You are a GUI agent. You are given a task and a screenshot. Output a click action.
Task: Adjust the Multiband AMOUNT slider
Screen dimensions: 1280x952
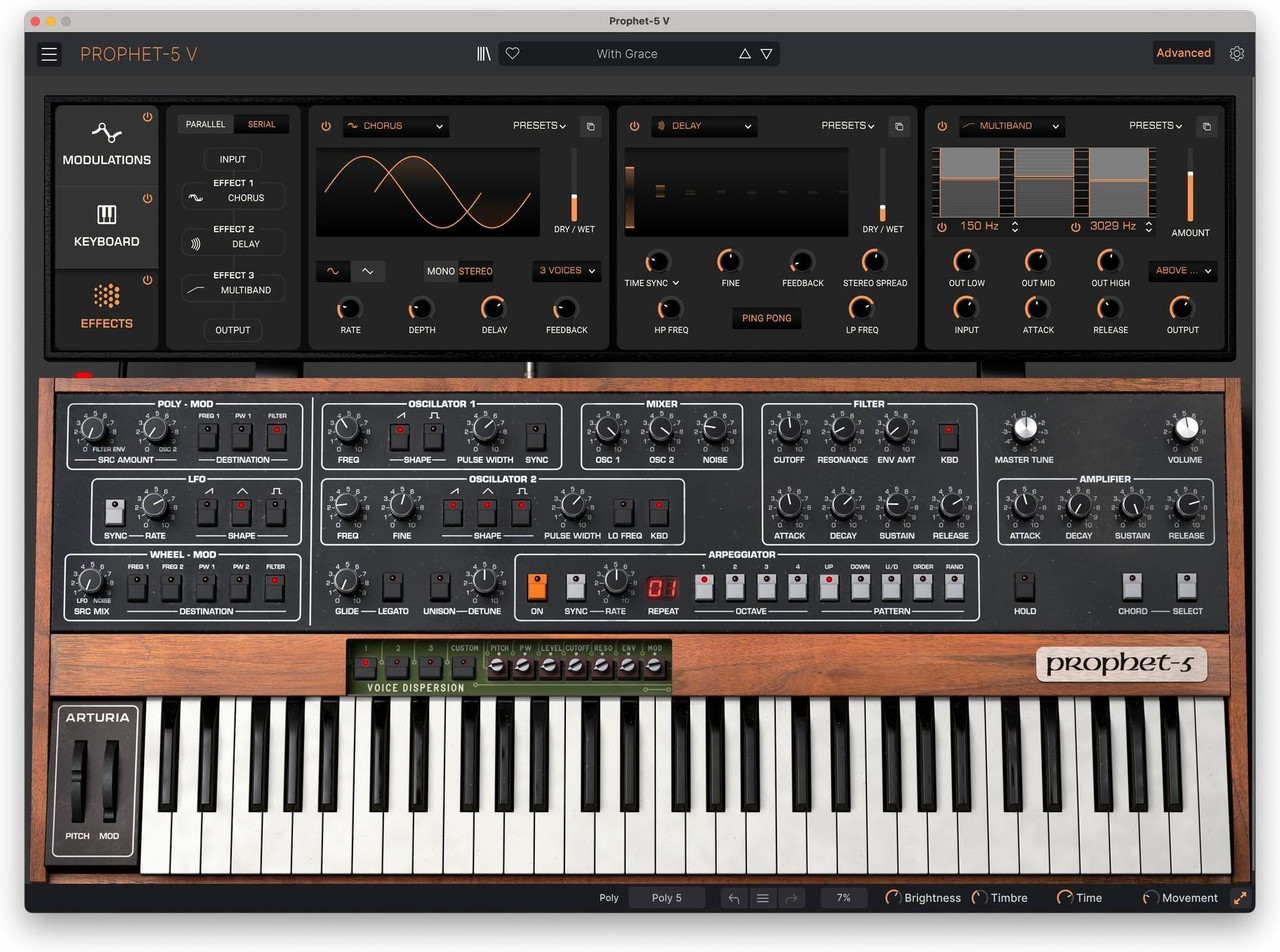pyautogui.click(x=1190, y=184)
